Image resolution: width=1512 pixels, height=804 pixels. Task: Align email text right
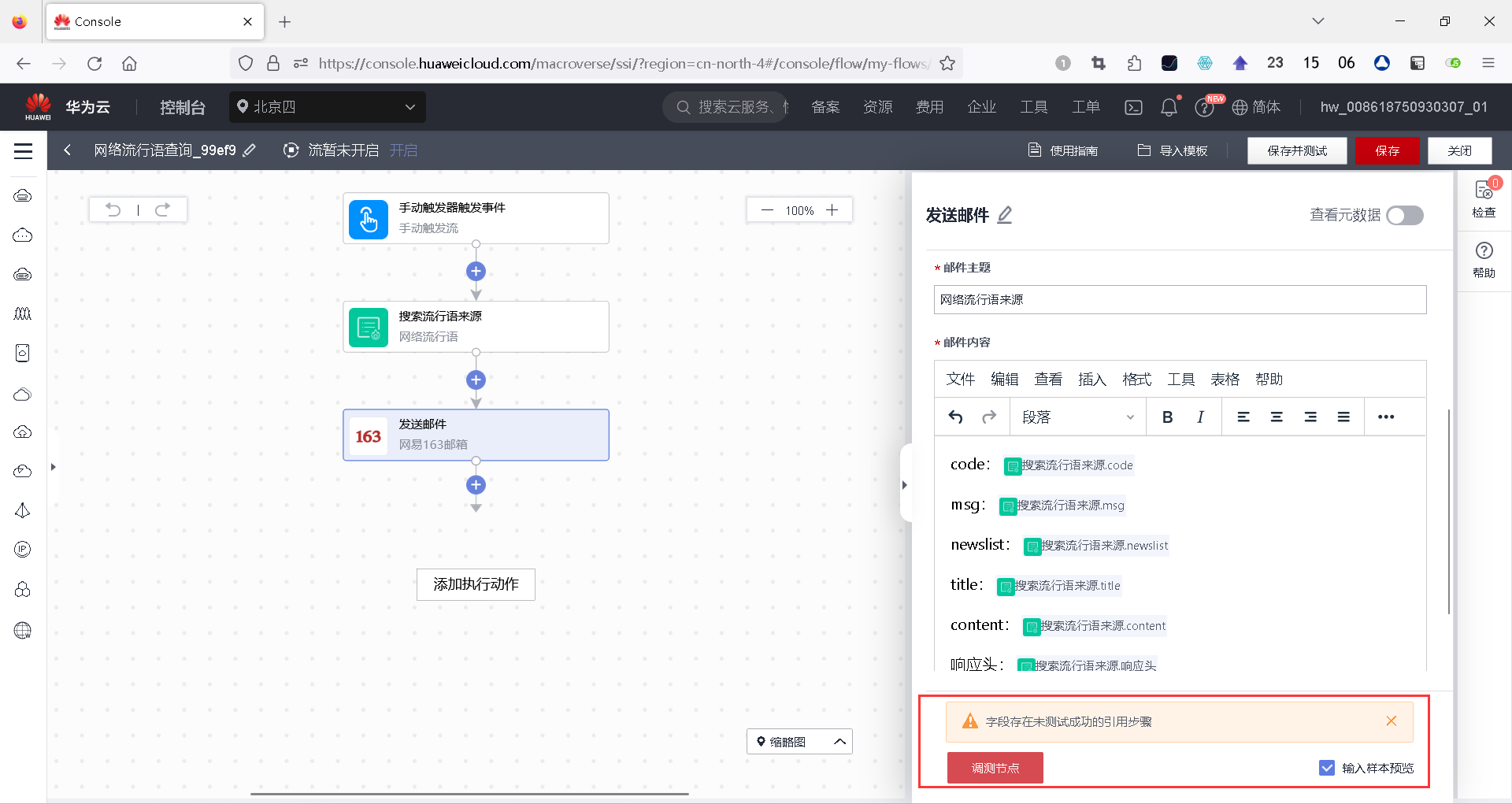[x=1310, y=417]
